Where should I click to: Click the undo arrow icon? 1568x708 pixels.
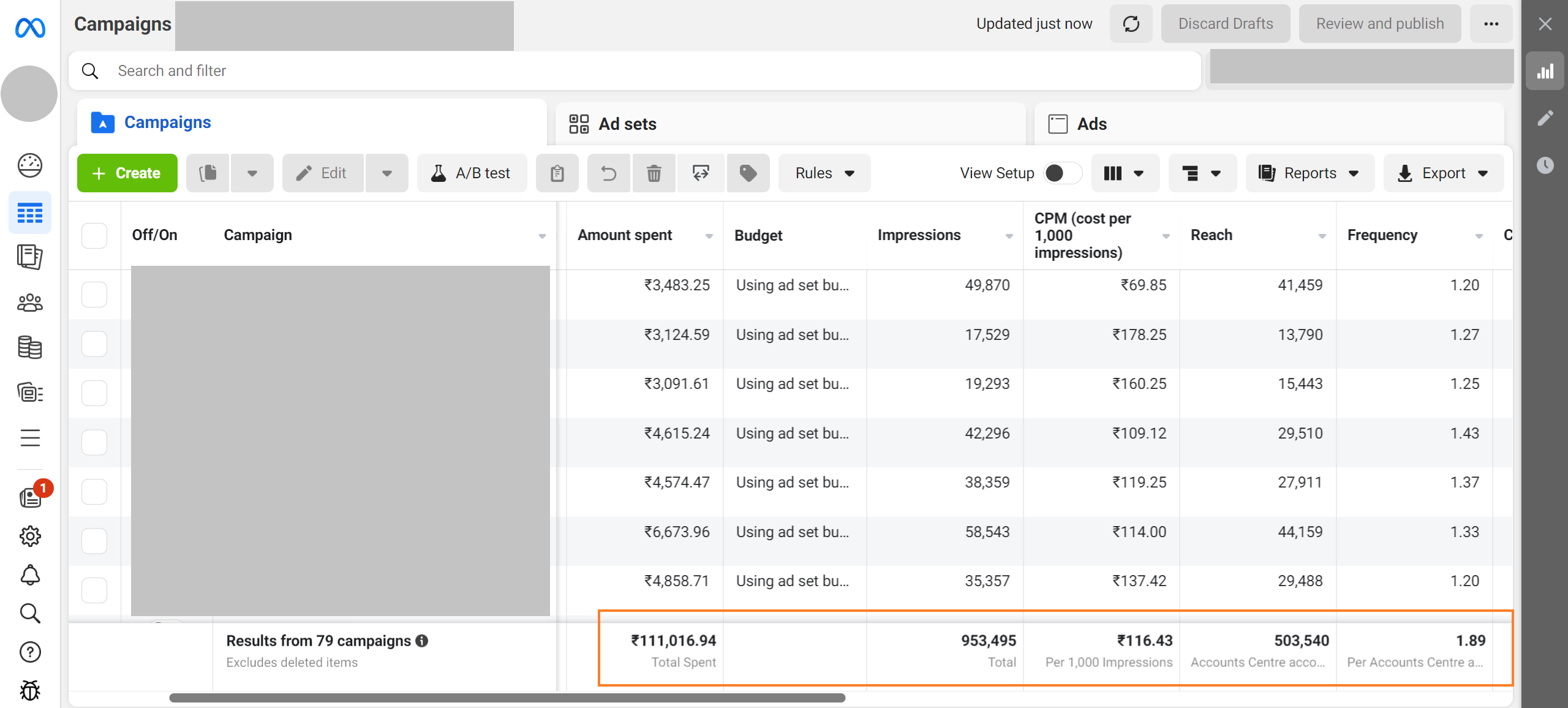[x=608, y=173]
